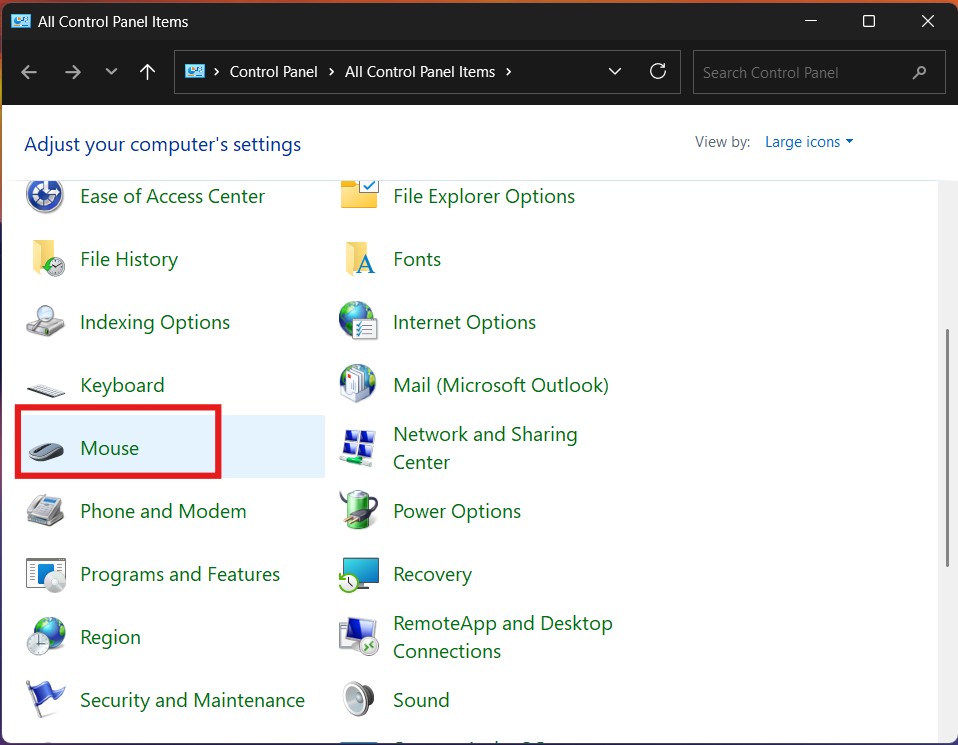Screen dimensions: 958x745
Task: Open the recent locations dropdown arrow
Action: (x=111, y=72)
